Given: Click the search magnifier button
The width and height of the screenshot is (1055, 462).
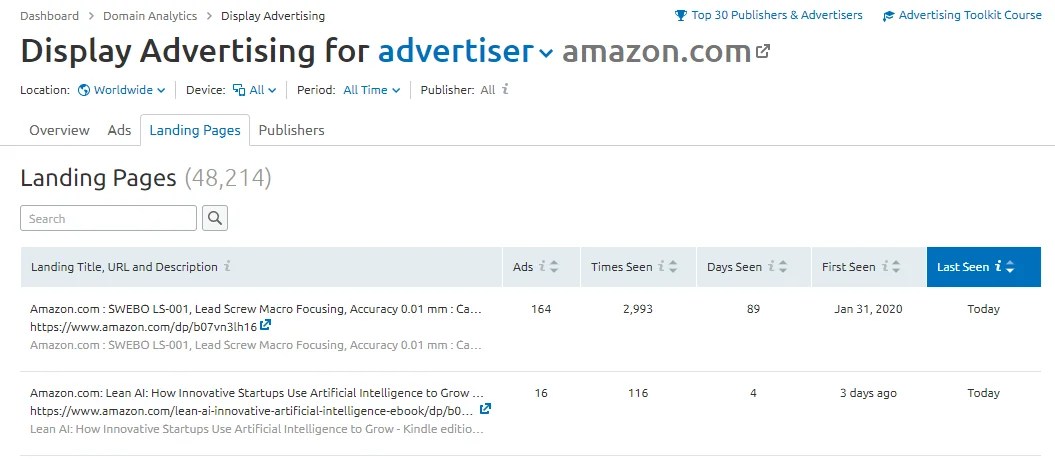Looking at the screenshot, I should (x=215, y=218).
